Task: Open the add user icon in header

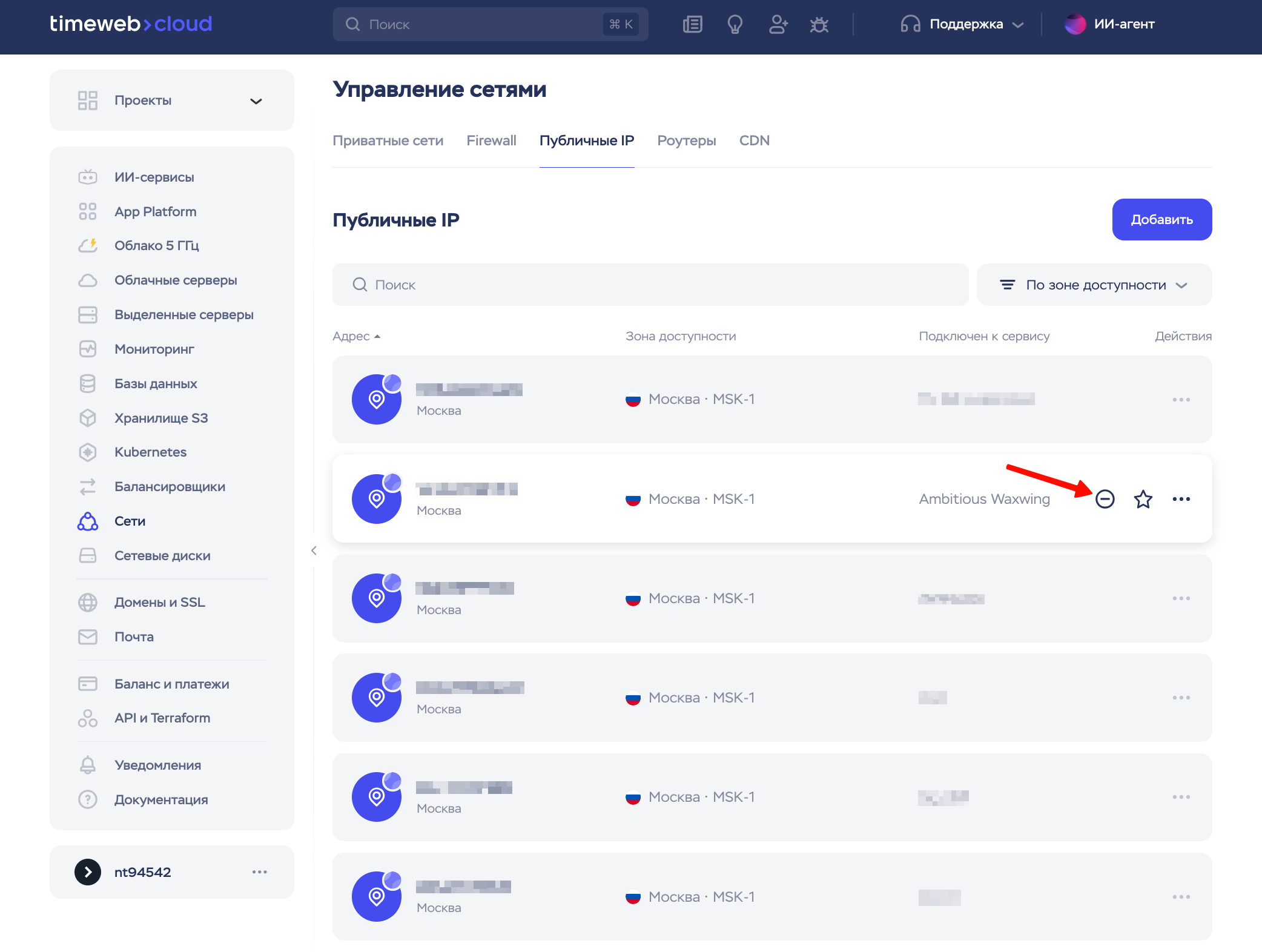Action: 778,24
